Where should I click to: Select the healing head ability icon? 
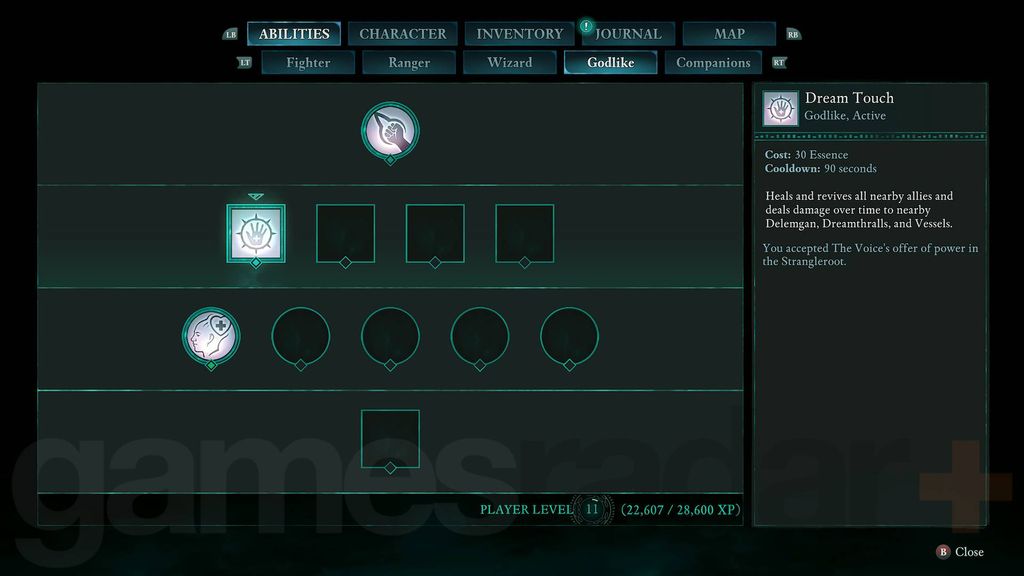pyautogui.click(x=210, y=337)
